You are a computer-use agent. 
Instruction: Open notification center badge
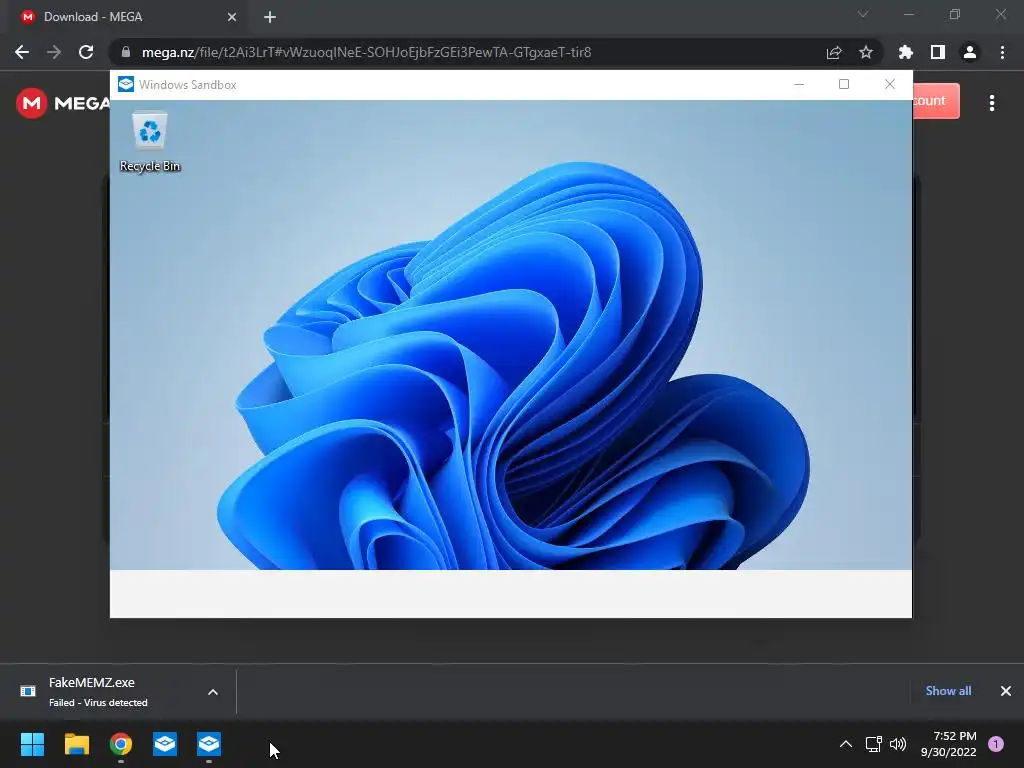[996, 744]
